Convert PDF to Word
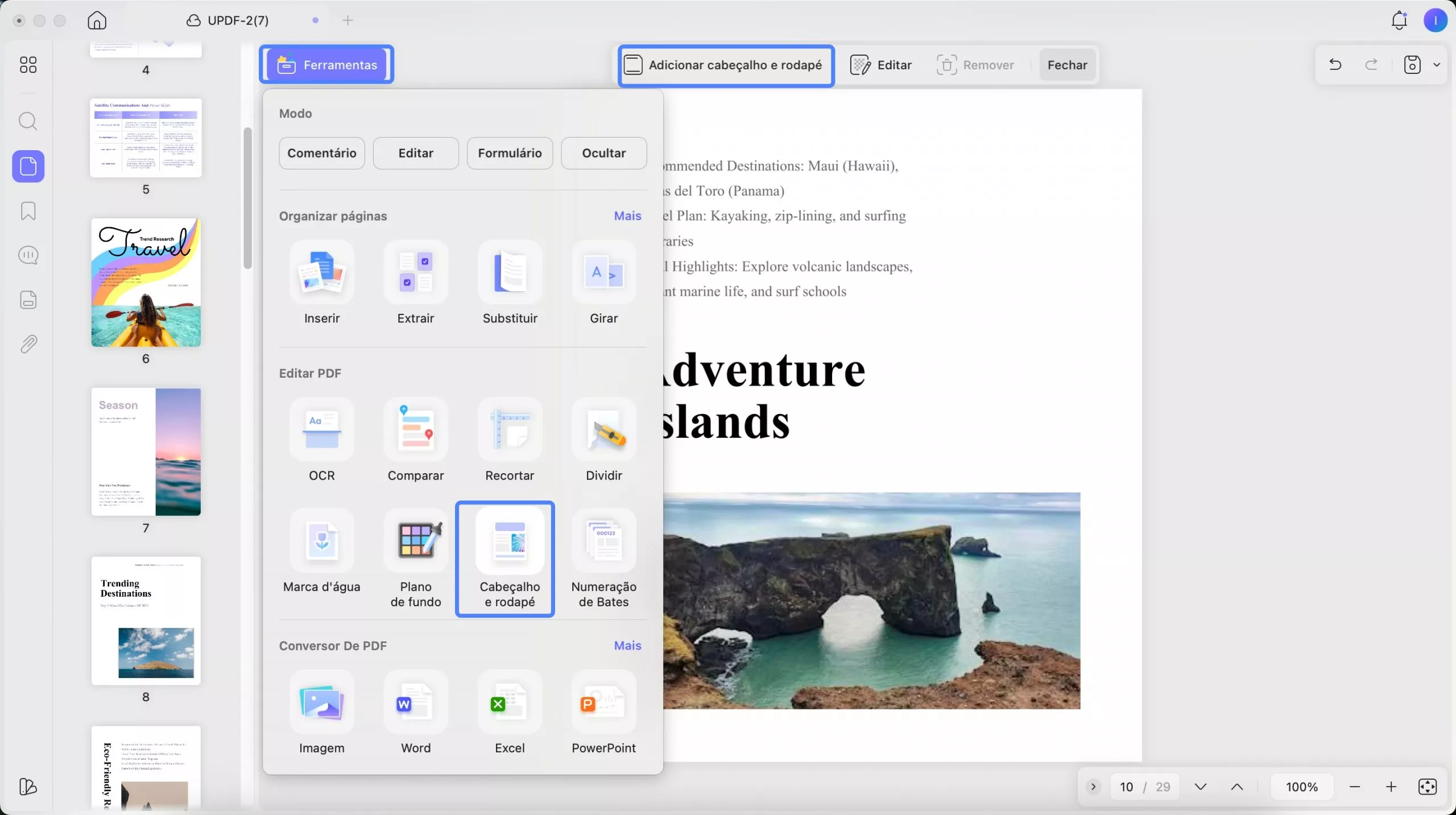This screenshot has width=1456, height=815. point(416,713)
